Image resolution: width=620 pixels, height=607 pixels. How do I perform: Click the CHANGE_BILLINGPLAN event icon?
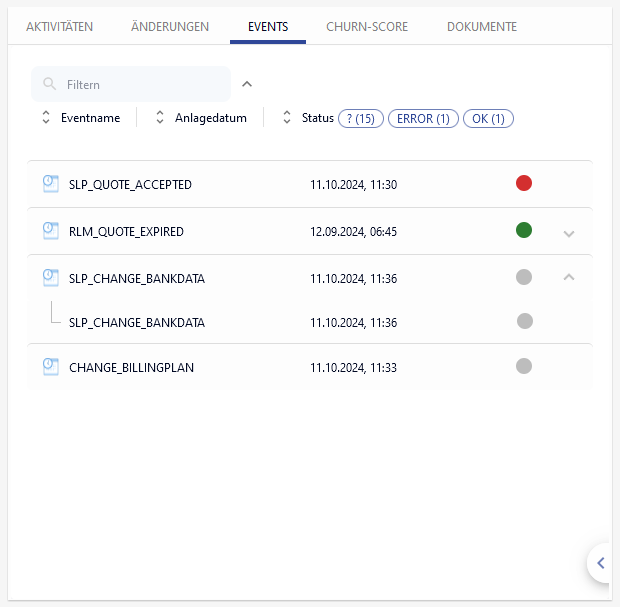[x=51, y=367]
